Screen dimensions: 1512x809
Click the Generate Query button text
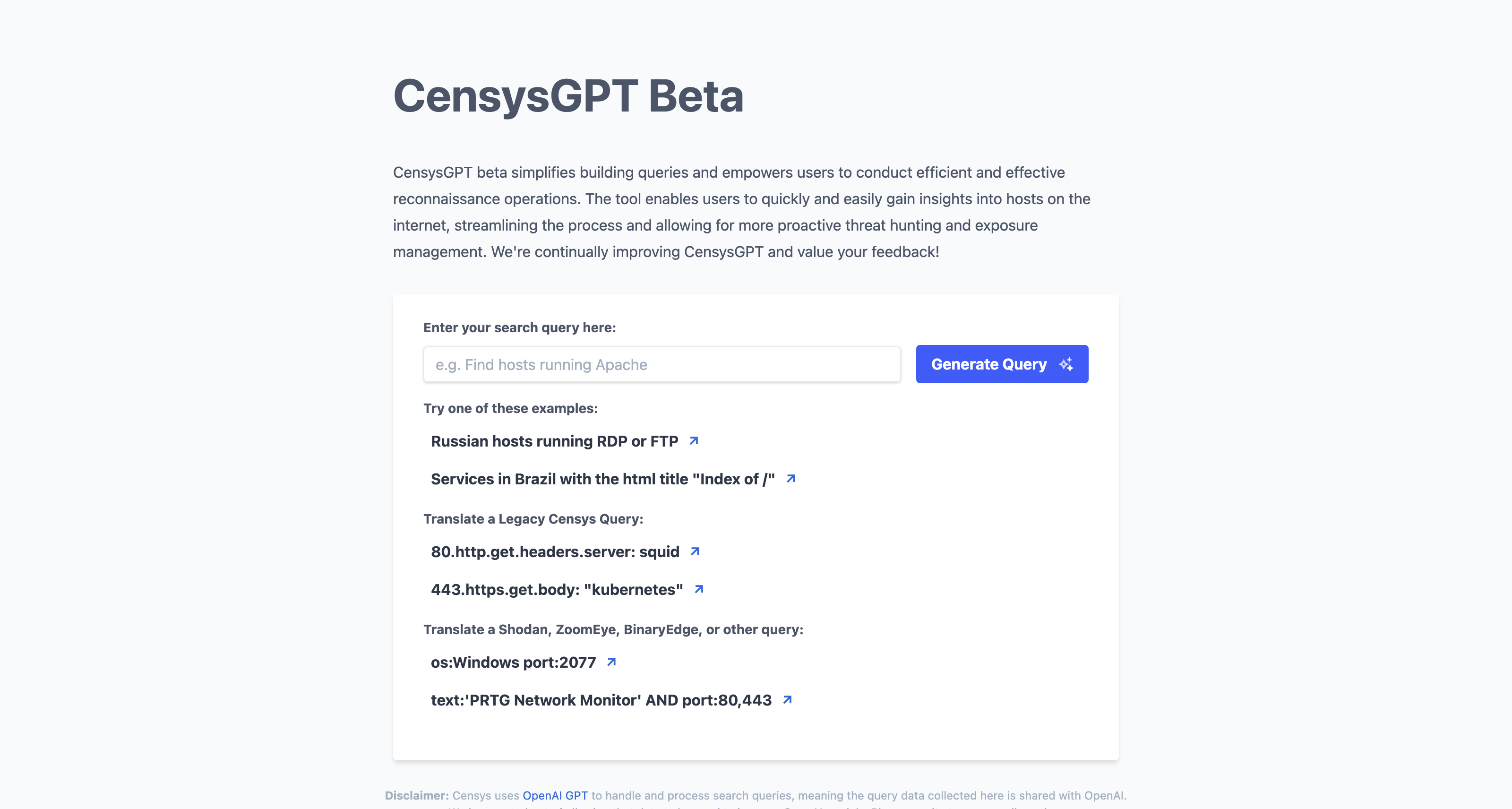pos(988,365)
